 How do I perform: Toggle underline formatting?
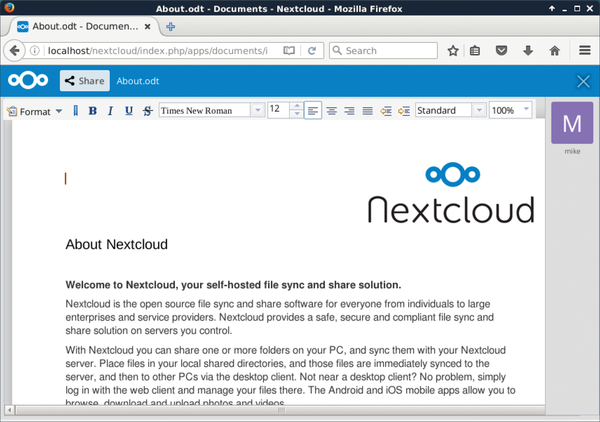click(129, 111)
